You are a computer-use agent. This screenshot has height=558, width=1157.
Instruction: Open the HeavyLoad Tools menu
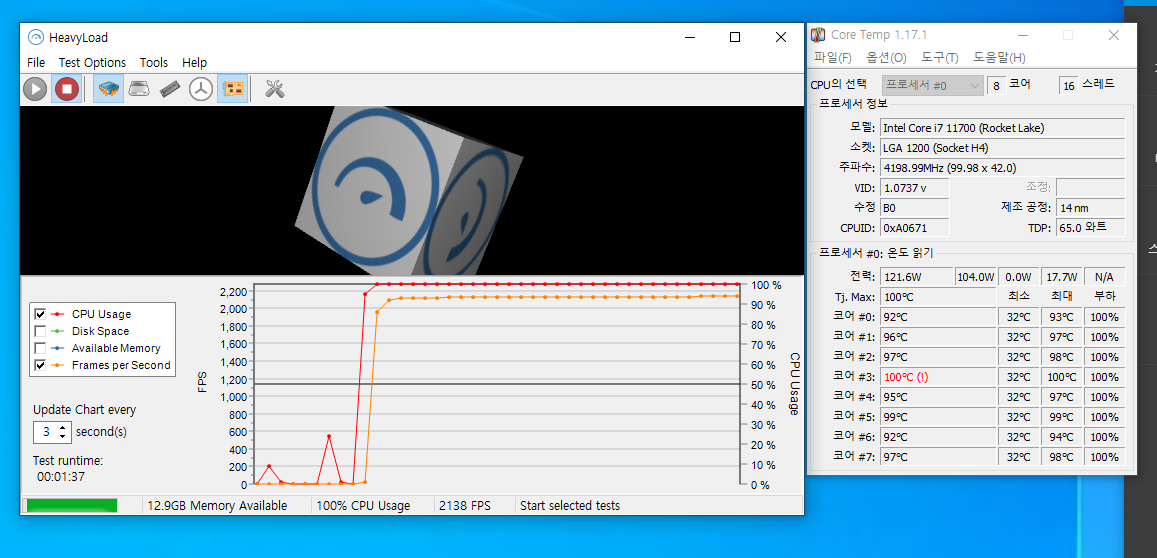click(154, 63)
